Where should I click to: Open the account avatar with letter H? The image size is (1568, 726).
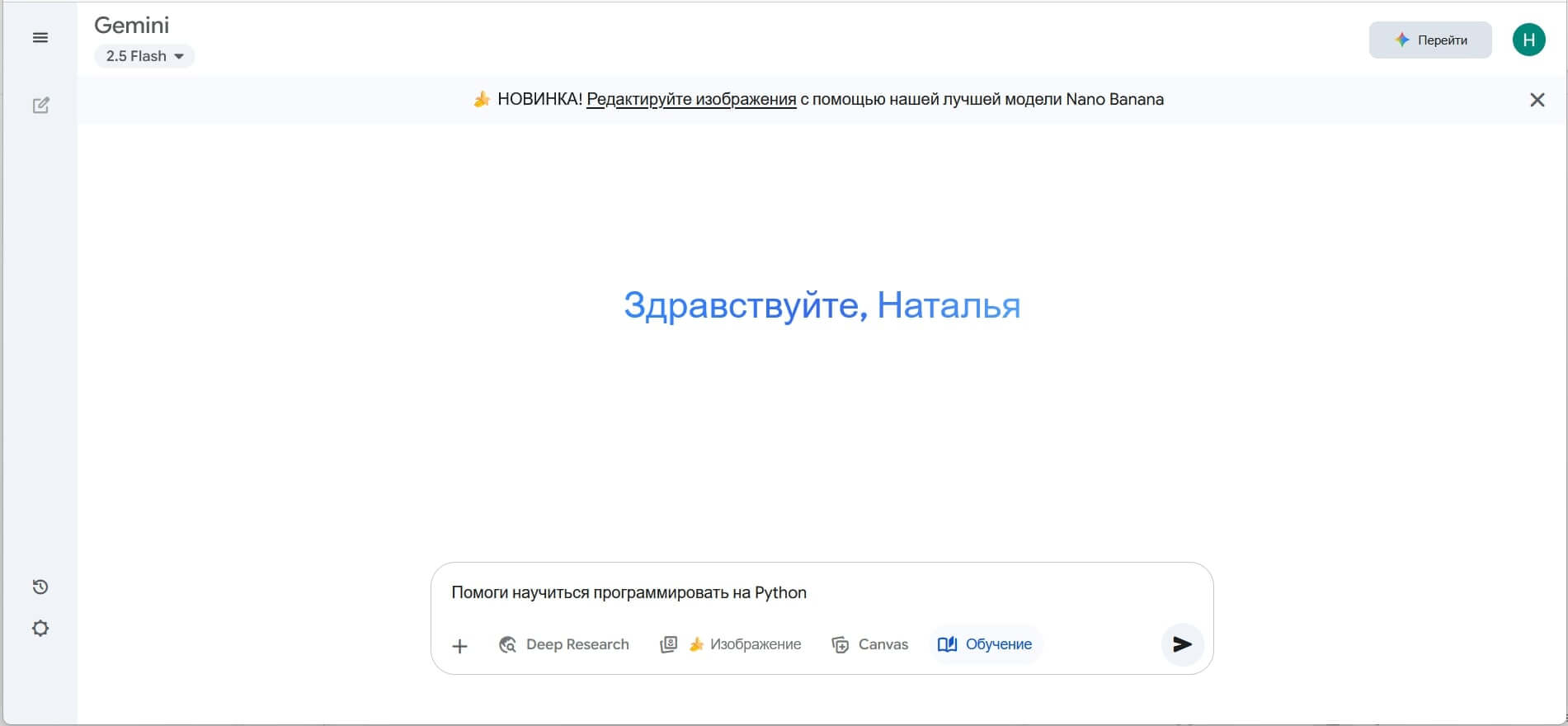point(1528,40)
